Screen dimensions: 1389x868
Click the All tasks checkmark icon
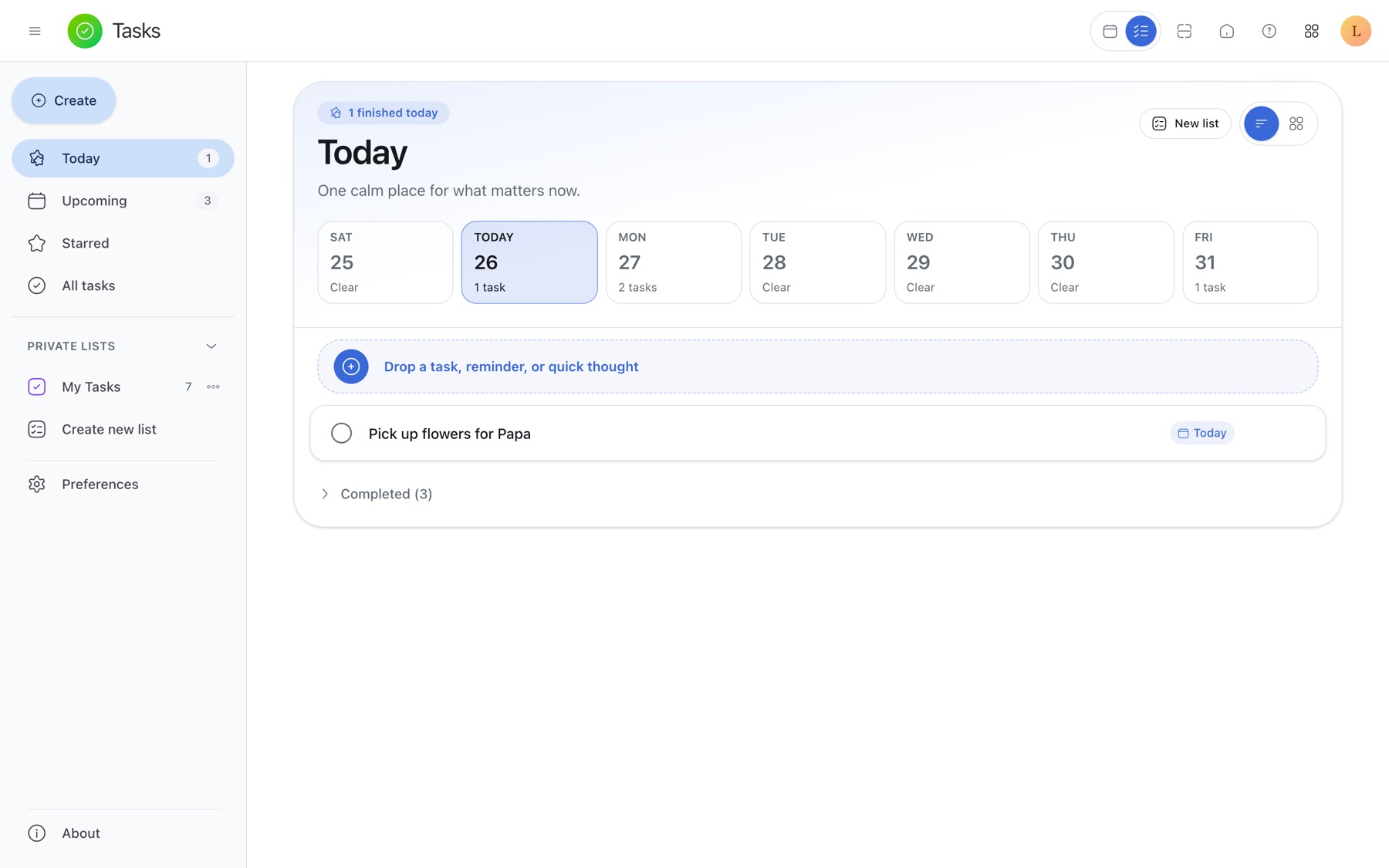click(37, 285)
